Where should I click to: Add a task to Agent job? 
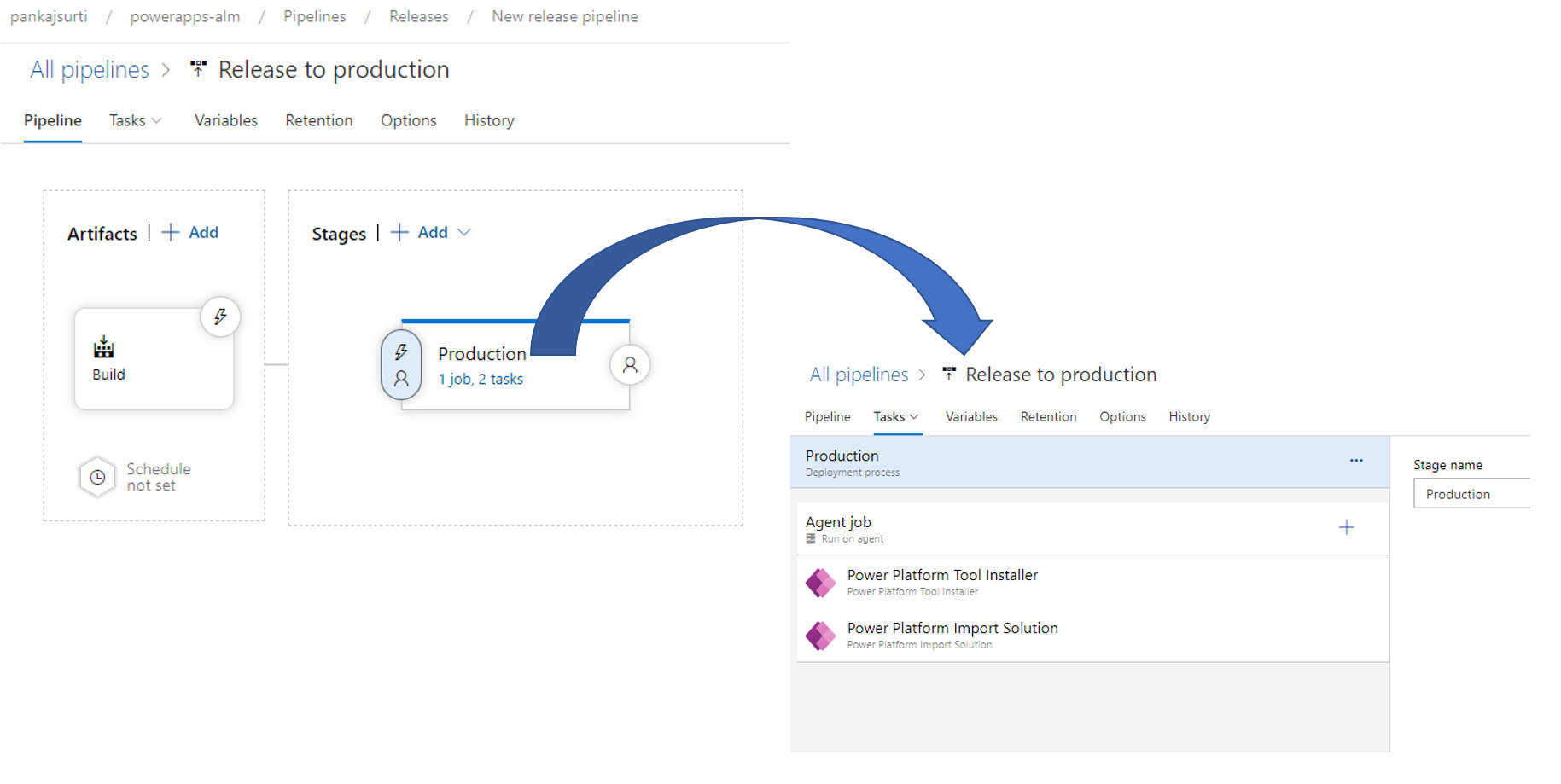point(1346,528)
